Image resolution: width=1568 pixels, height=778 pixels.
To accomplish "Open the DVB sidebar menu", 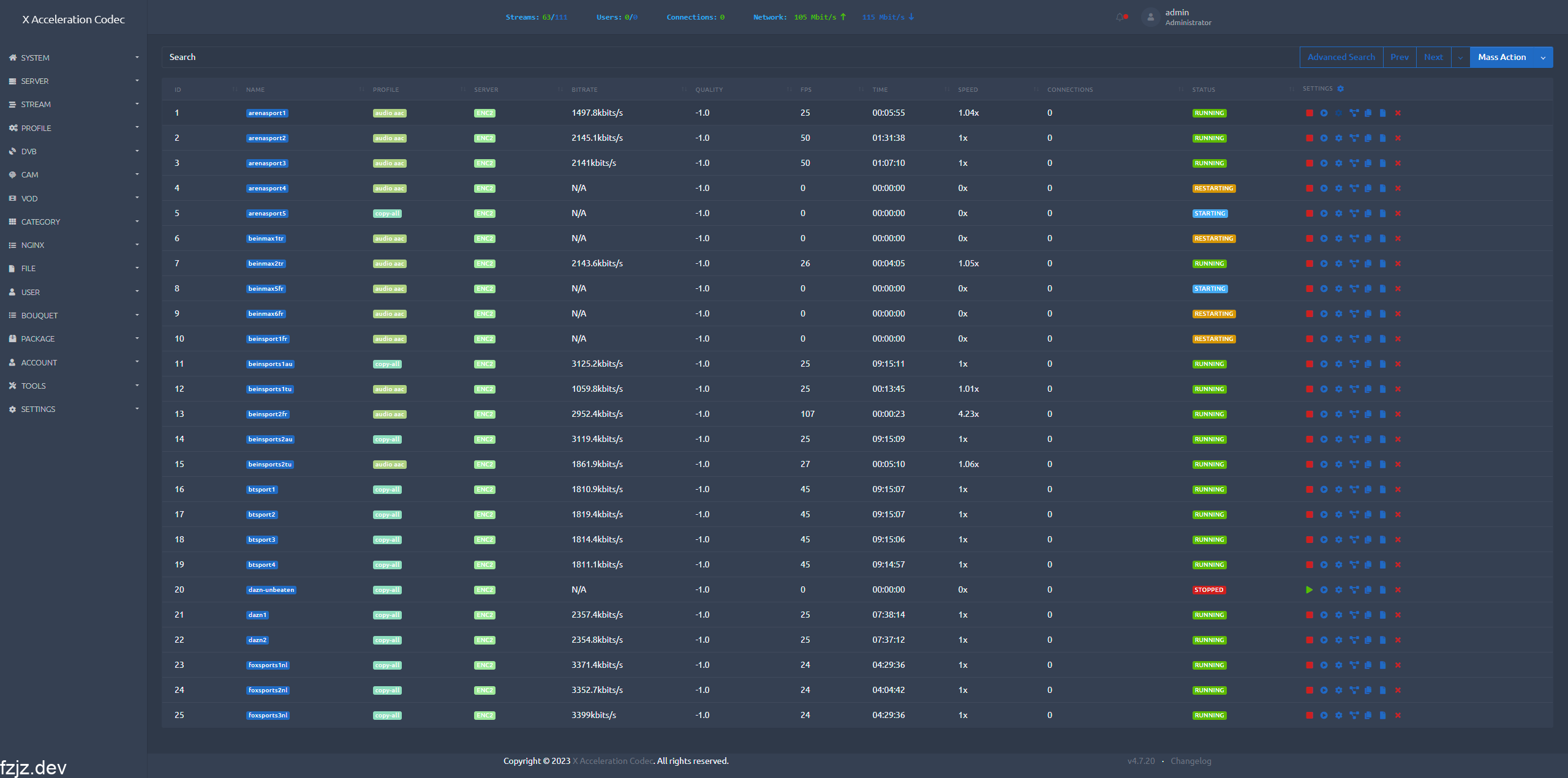I will click(73, 151).
